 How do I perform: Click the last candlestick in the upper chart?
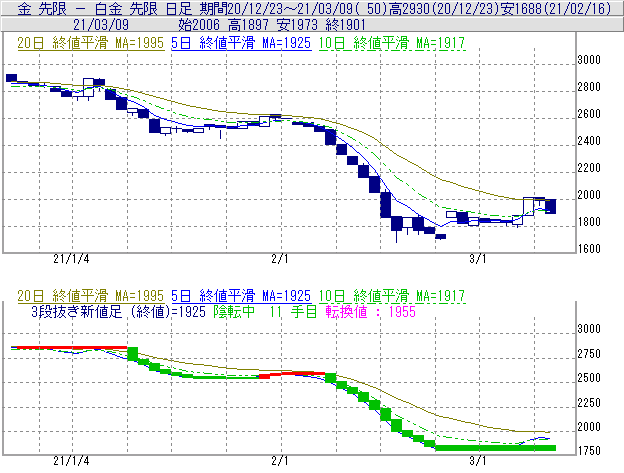pyautogui.click(x=550, y=206)
